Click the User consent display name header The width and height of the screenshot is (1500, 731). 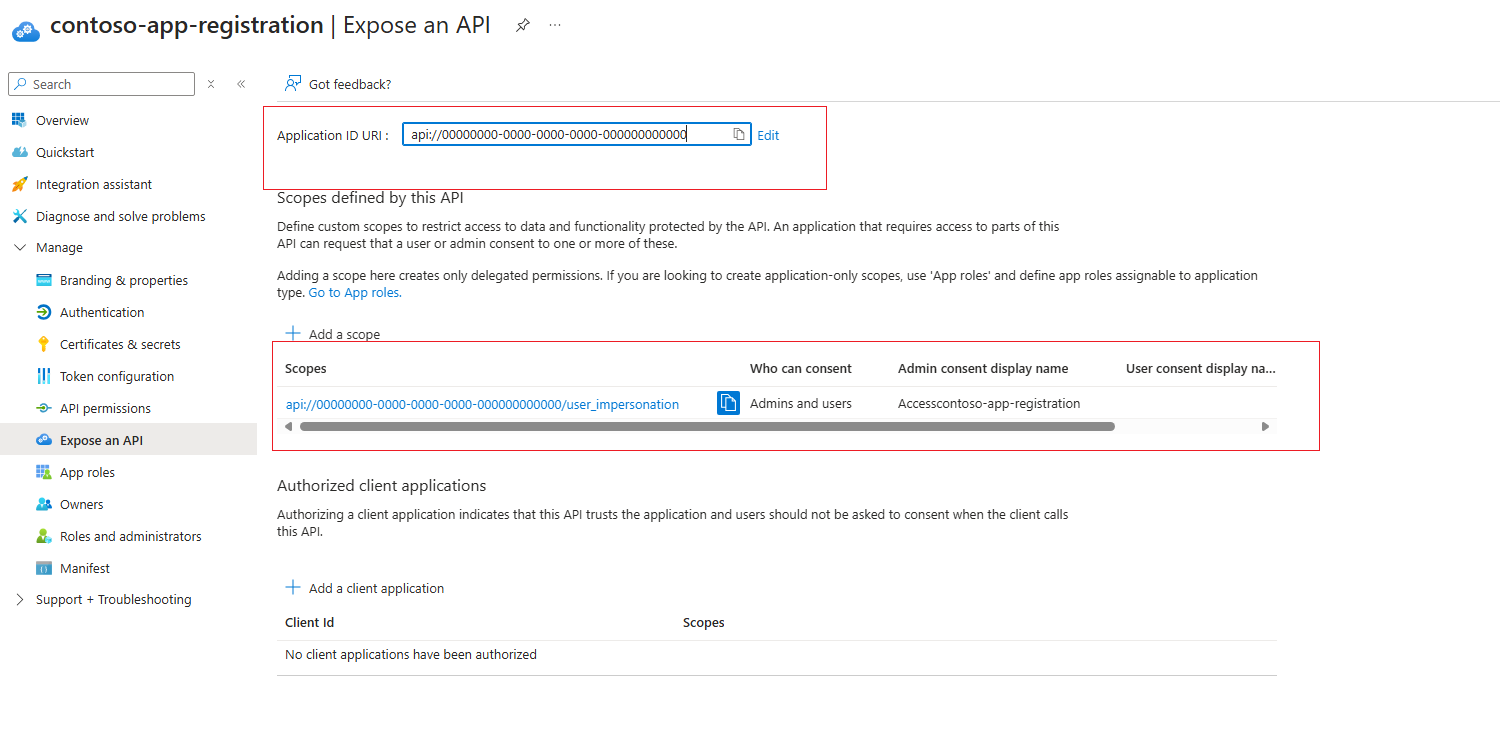click(1201, 369)
